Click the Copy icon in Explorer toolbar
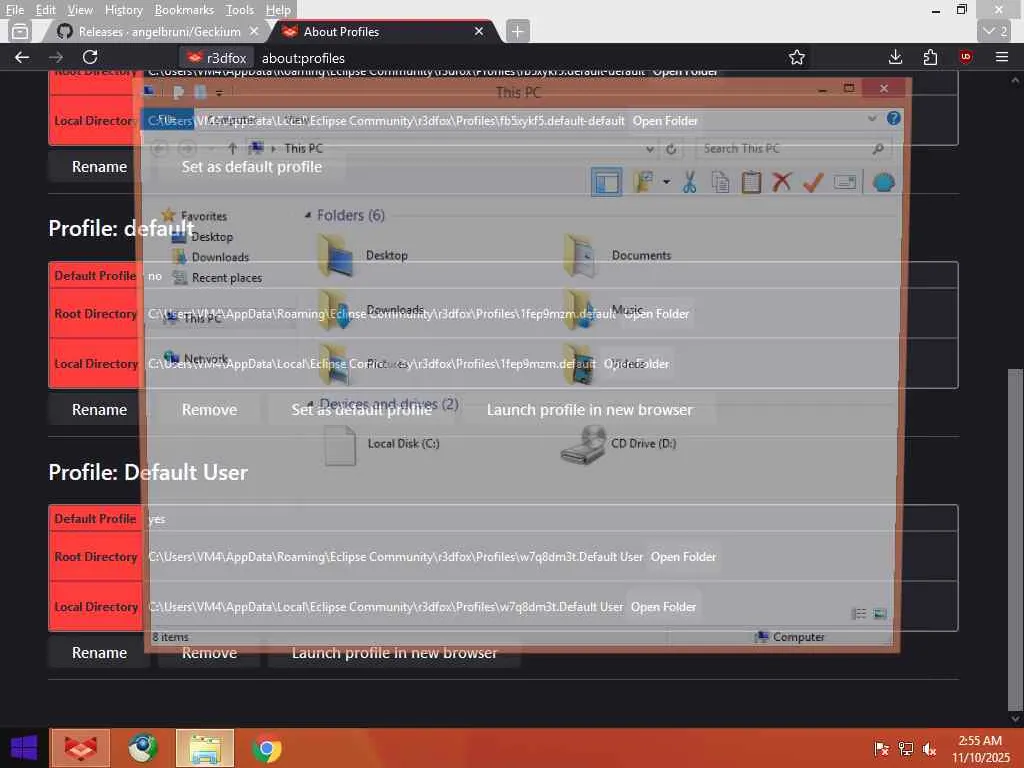This screenshot has width=1024, height=768. point(720,182)
